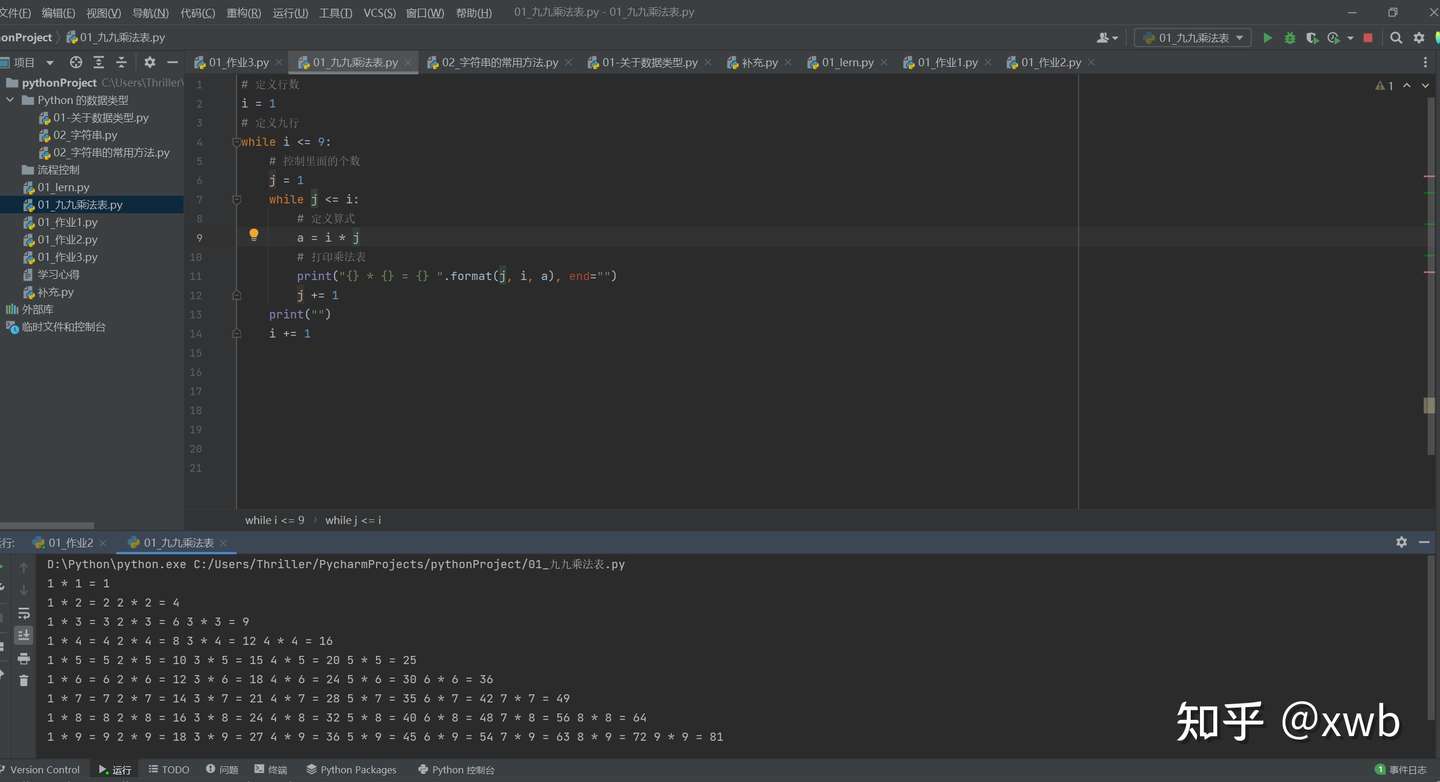
Task: Open run panel settings gear
Action: [1401, 542]
